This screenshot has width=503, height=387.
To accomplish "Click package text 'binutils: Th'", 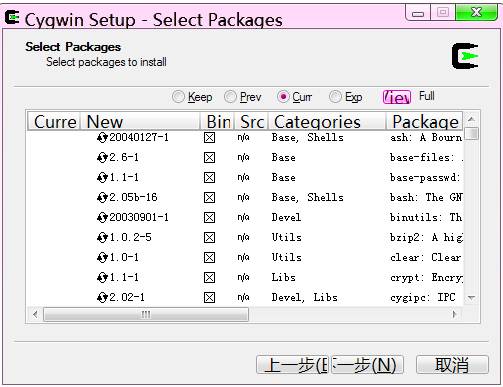I will click(x=426, y=217).
